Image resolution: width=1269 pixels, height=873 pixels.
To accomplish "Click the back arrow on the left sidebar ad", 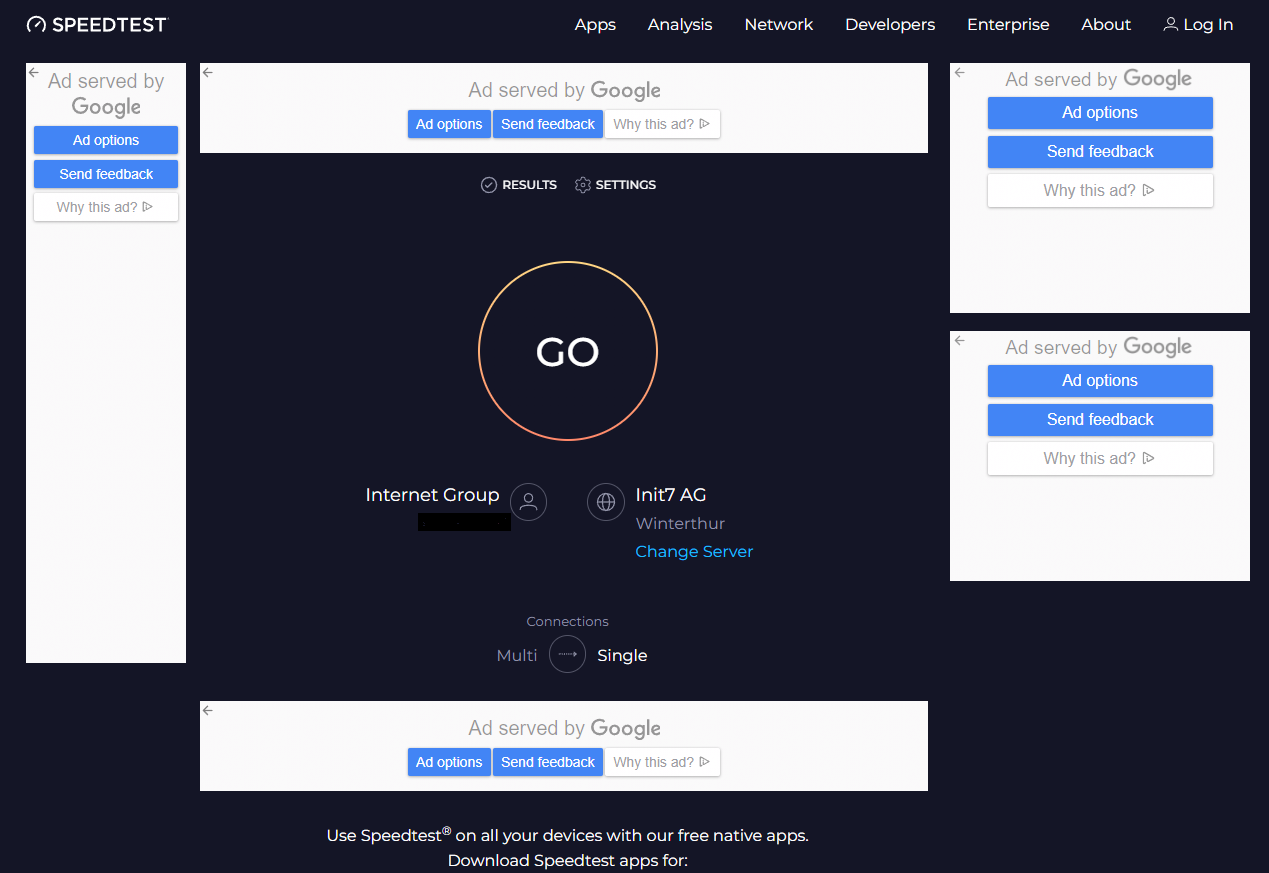I will (x=34, y=72).
